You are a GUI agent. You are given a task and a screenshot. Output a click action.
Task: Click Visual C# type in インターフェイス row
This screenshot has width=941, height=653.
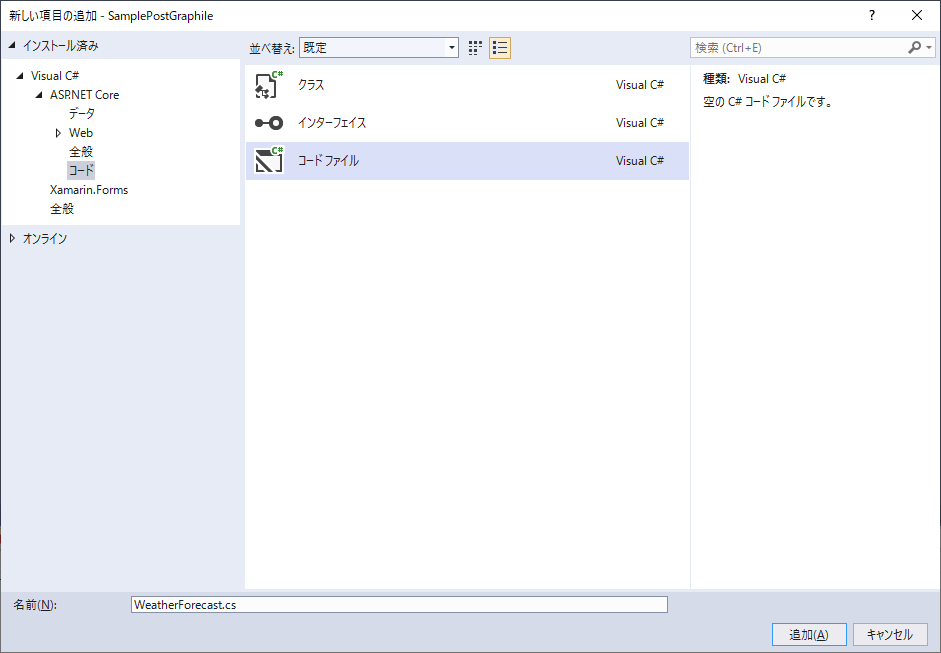point(640,123)
